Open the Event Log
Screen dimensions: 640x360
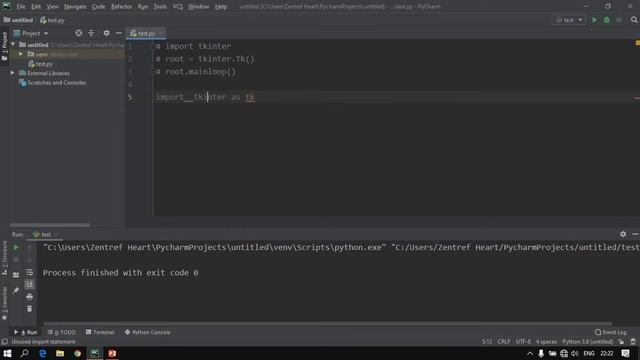tap(611, 332)
